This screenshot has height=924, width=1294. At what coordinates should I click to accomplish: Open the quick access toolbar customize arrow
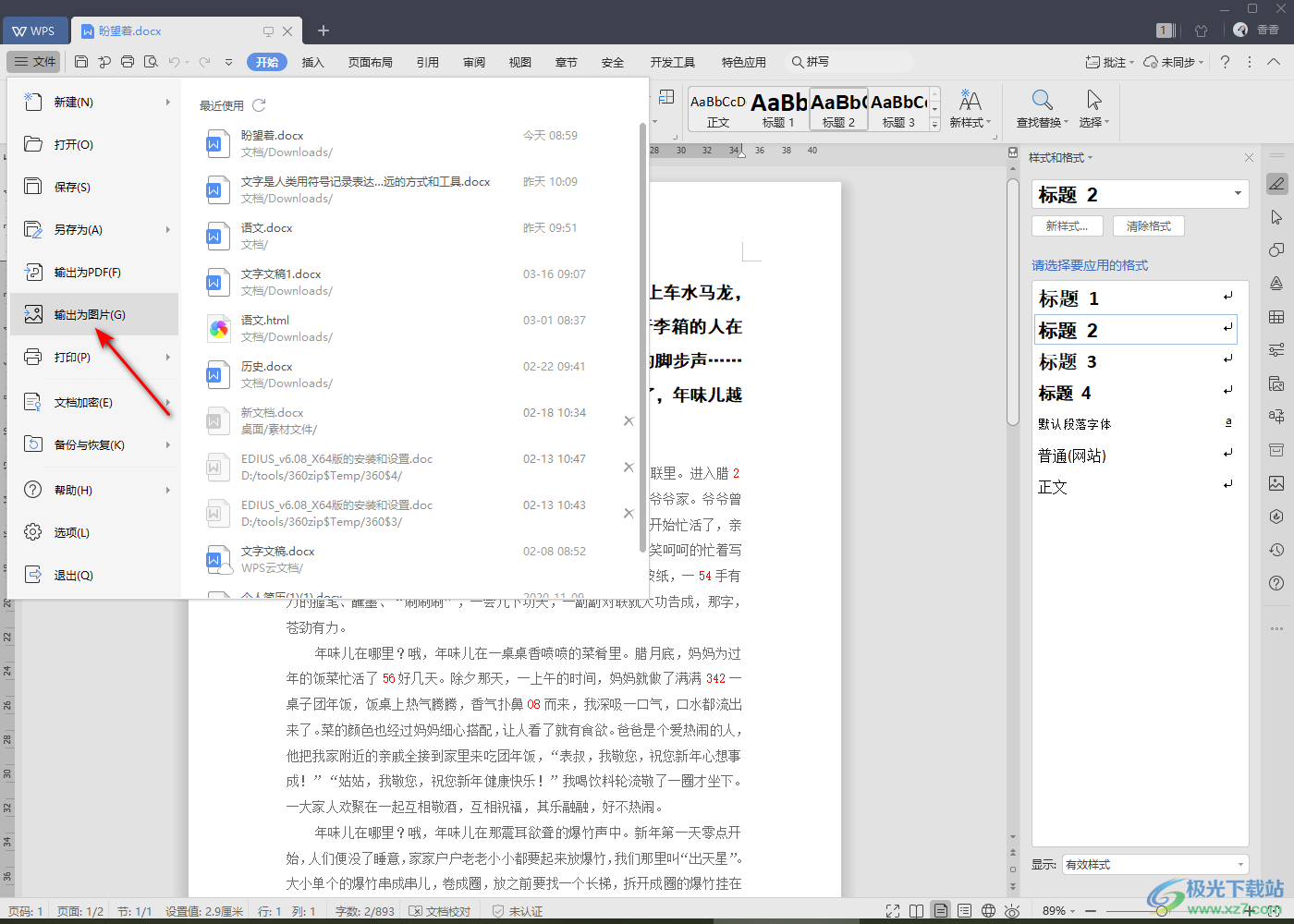228,62
